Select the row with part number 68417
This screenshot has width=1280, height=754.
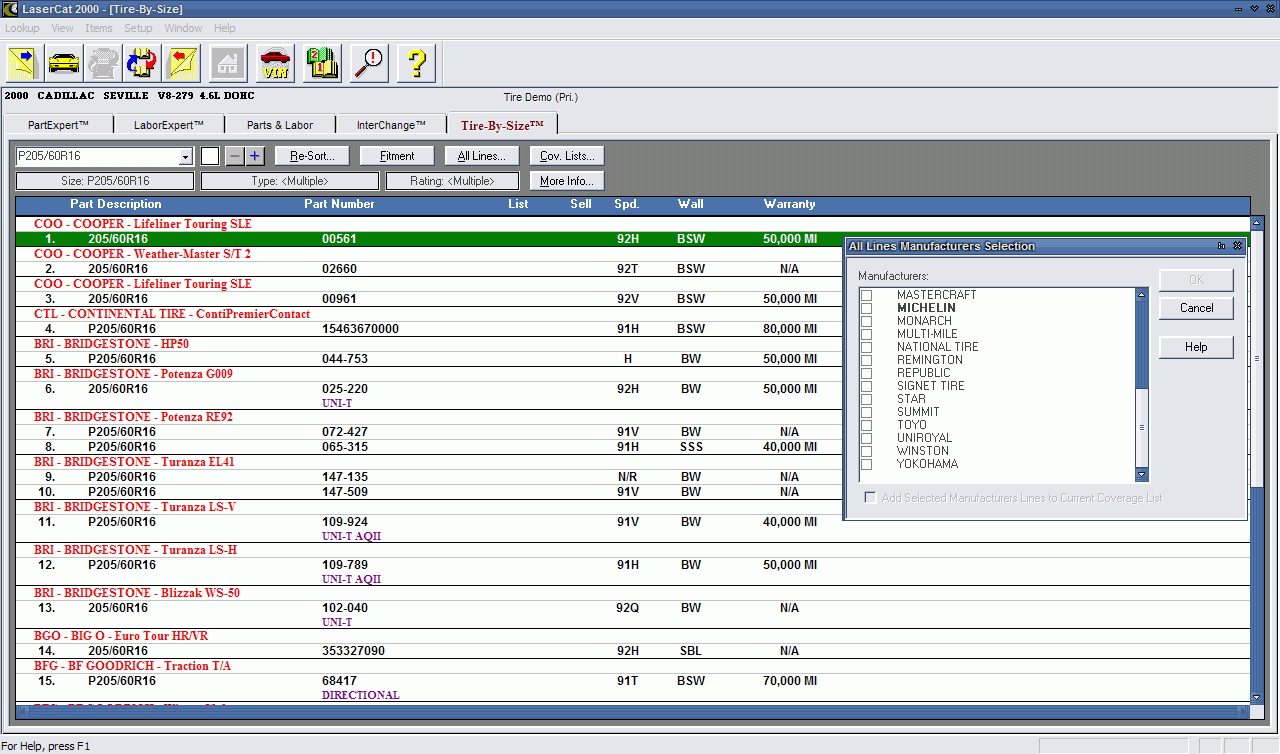tap(633, 681)
